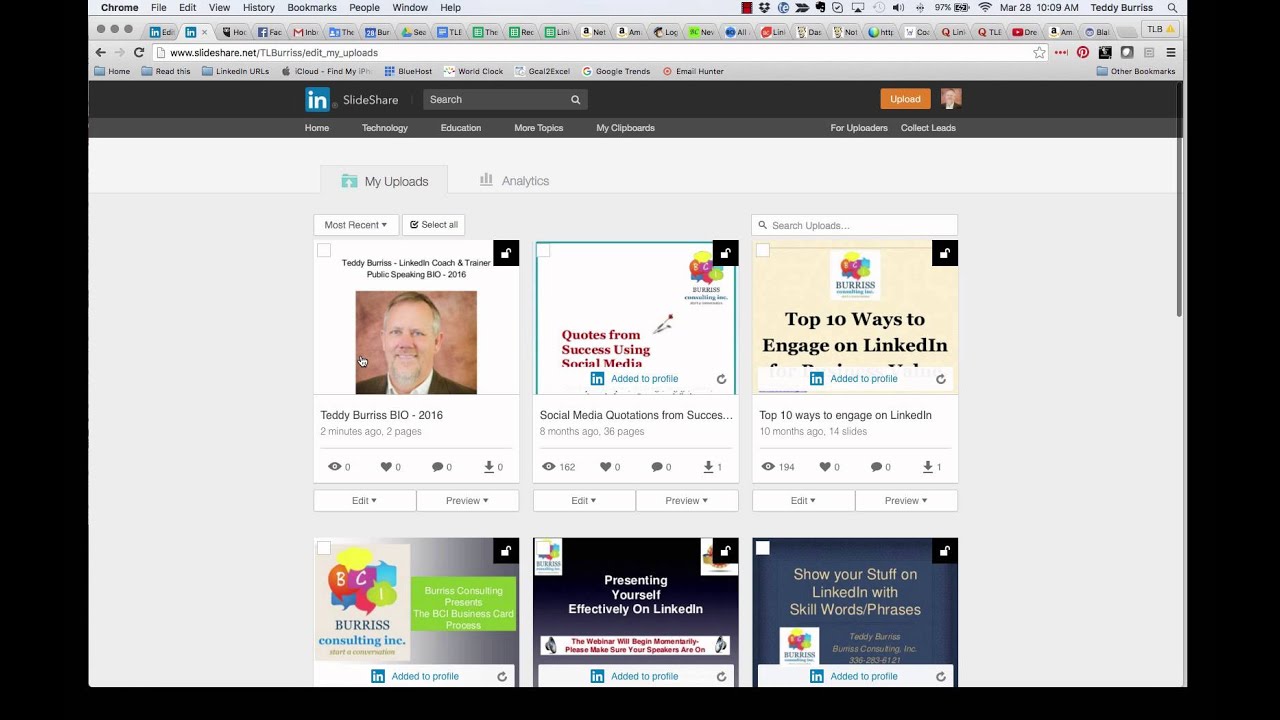Click the lock icon on Top 10 Ways card
1280x720 pixels.
click(945, 253)
